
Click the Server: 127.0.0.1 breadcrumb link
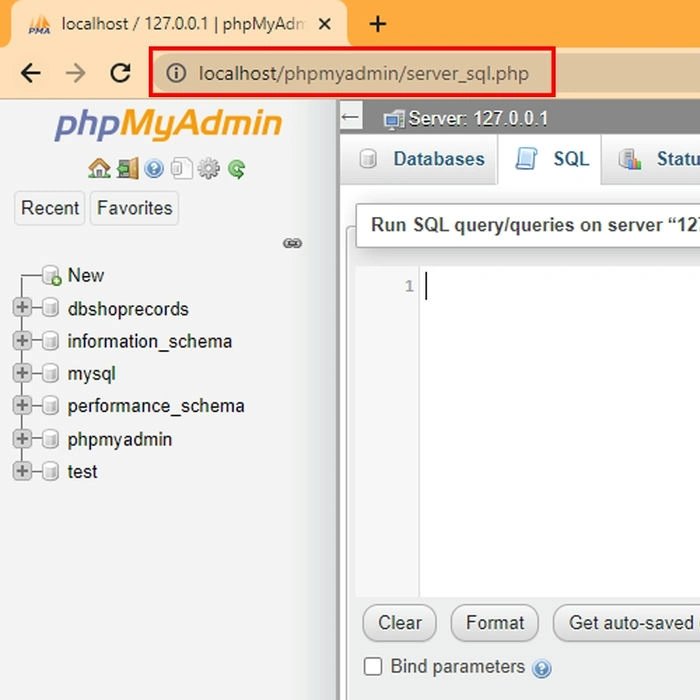478,119
